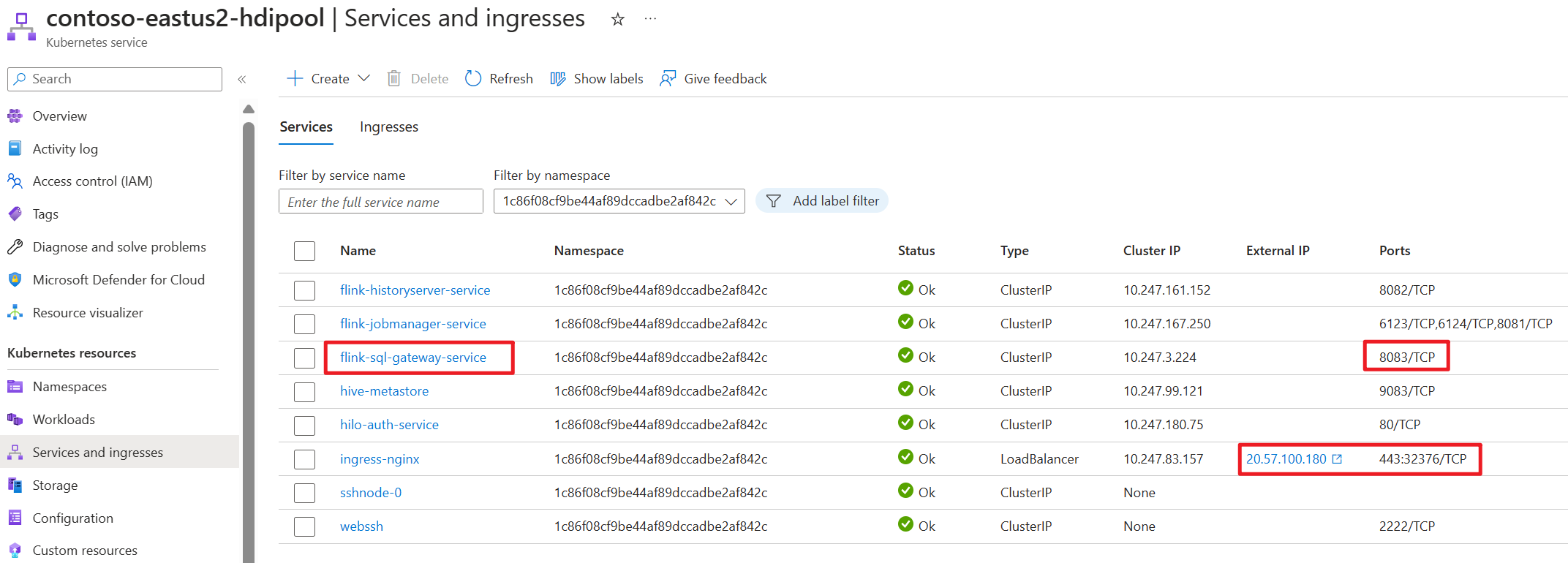Open Configuration from the sidebar
Viewport: 1568px width, 563px height.
(73, 518)
